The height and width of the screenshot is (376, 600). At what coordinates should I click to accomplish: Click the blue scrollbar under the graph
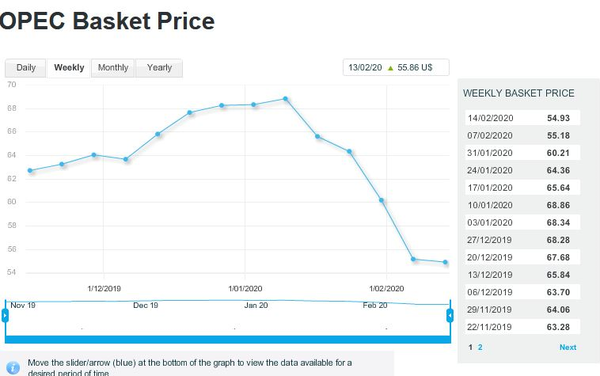click(228, 339)
